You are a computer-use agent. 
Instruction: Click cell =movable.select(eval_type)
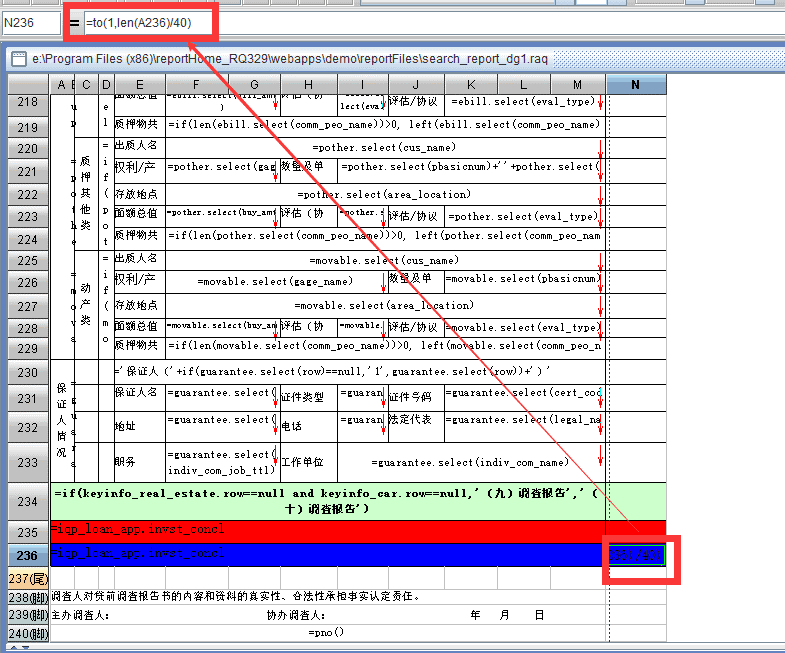coord(525,328)
